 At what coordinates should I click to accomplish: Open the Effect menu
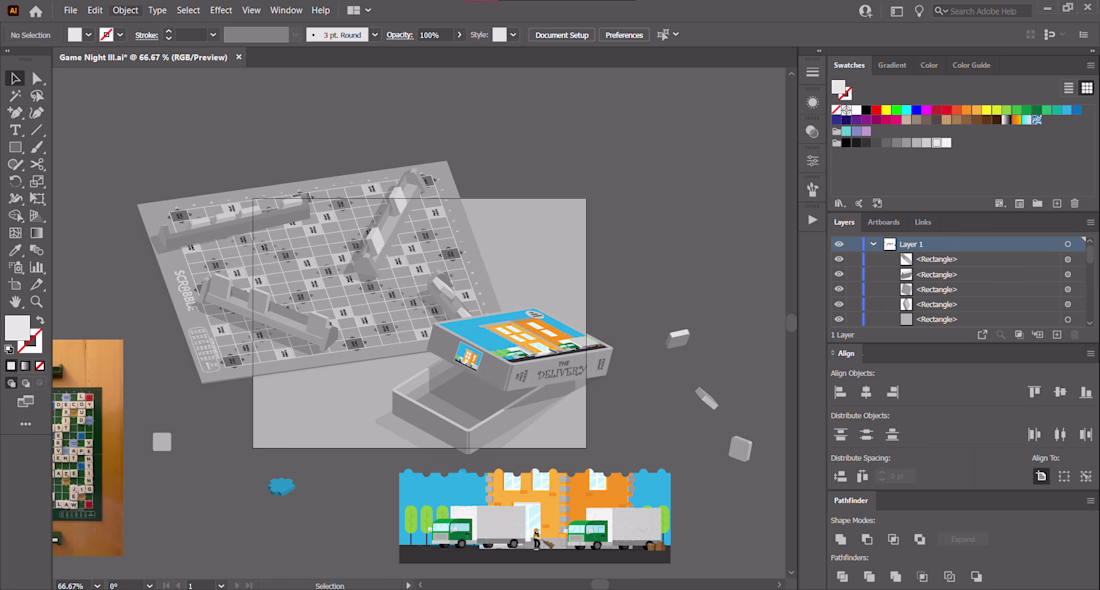220,11
